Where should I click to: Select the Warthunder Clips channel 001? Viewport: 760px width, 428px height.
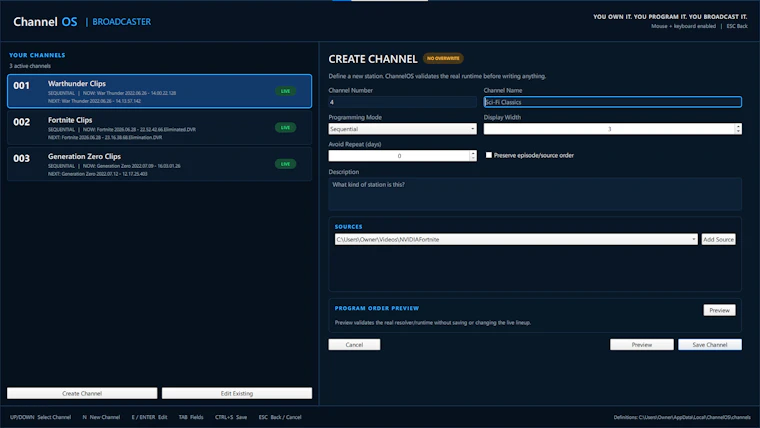pyautogui.click(x=159, y=91)
